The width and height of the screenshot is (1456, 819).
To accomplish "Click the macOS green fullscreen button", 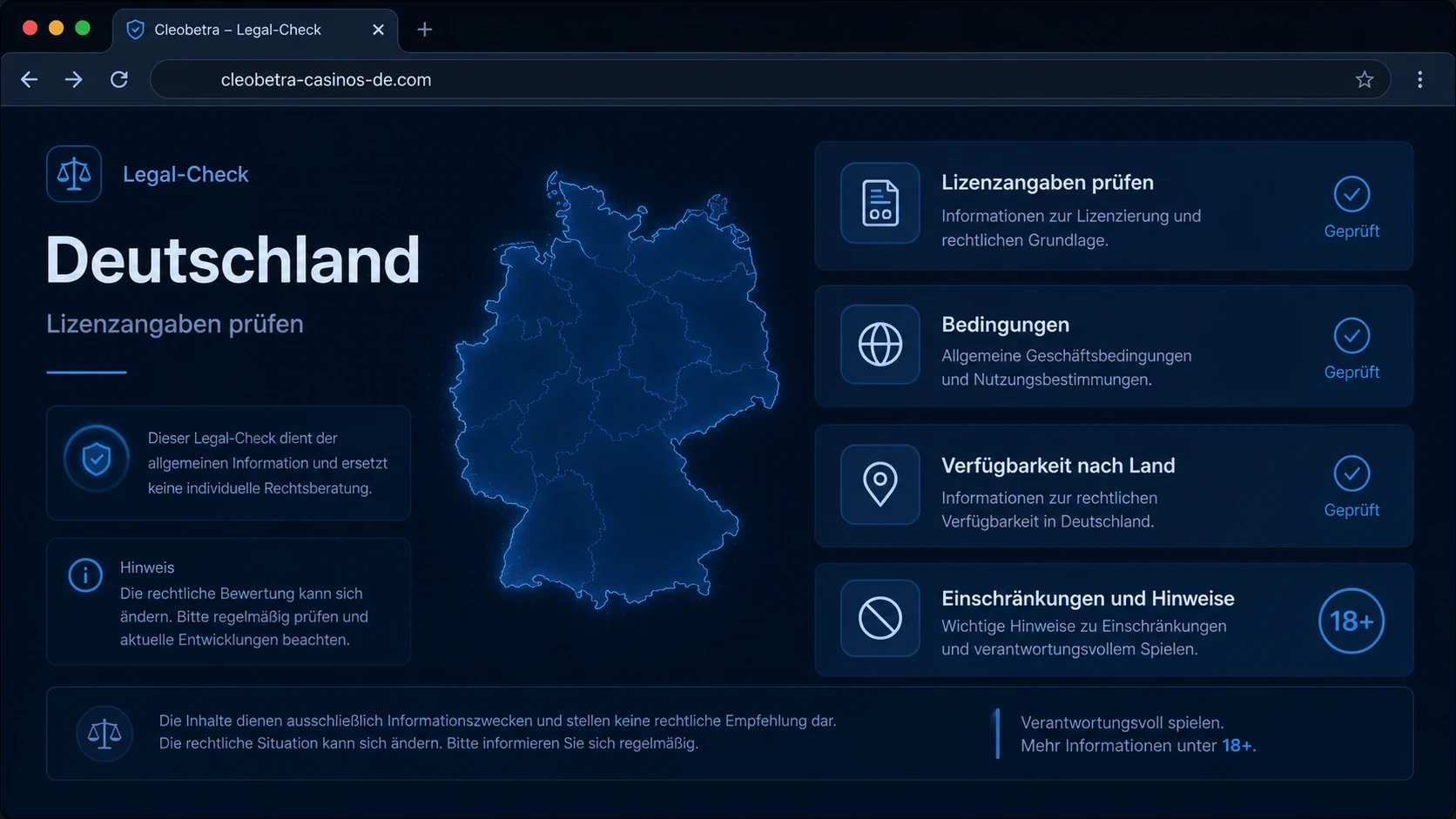I will pos(83,28).
